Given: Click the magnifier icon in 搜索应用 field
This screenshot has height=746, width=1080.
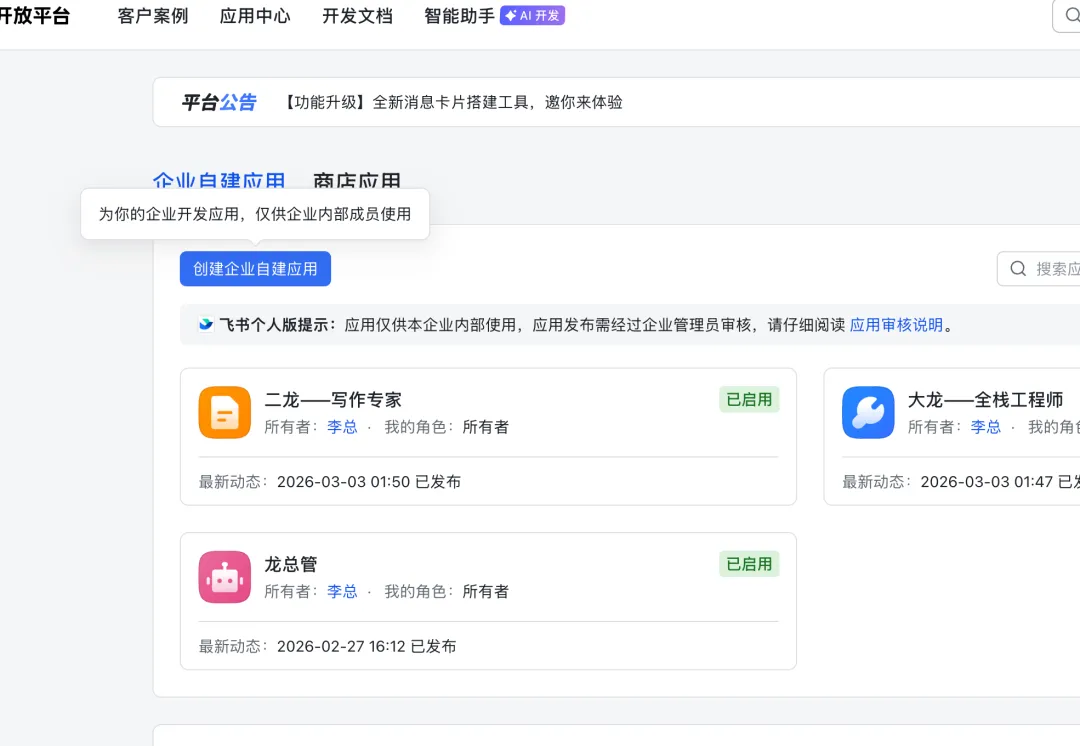Looking at the screenshot, I should click(x=1018, y=269).
